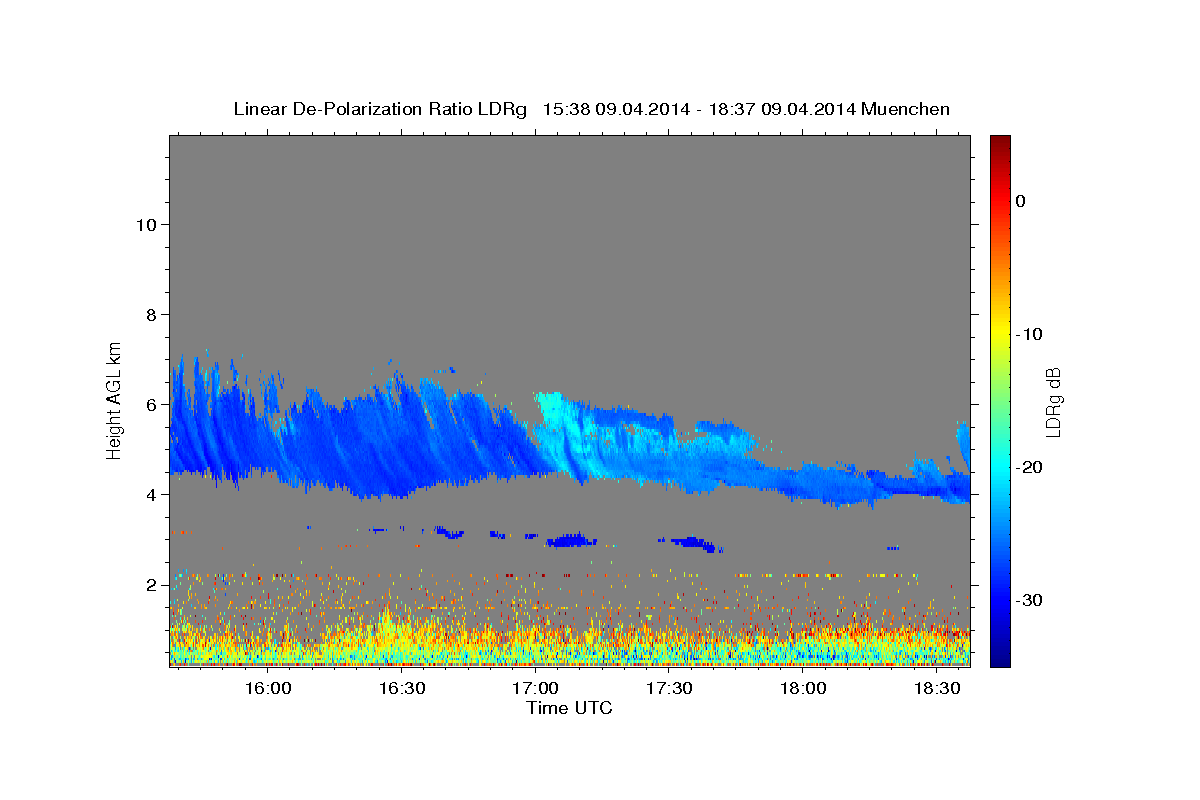Click the 18:00 time tick label

pos(803,688)
